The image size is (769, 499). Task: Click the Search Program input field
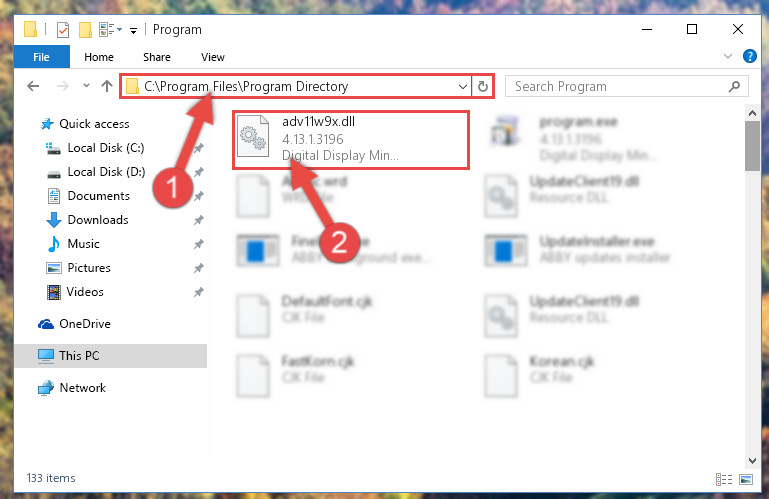click(x=619, y=86)
